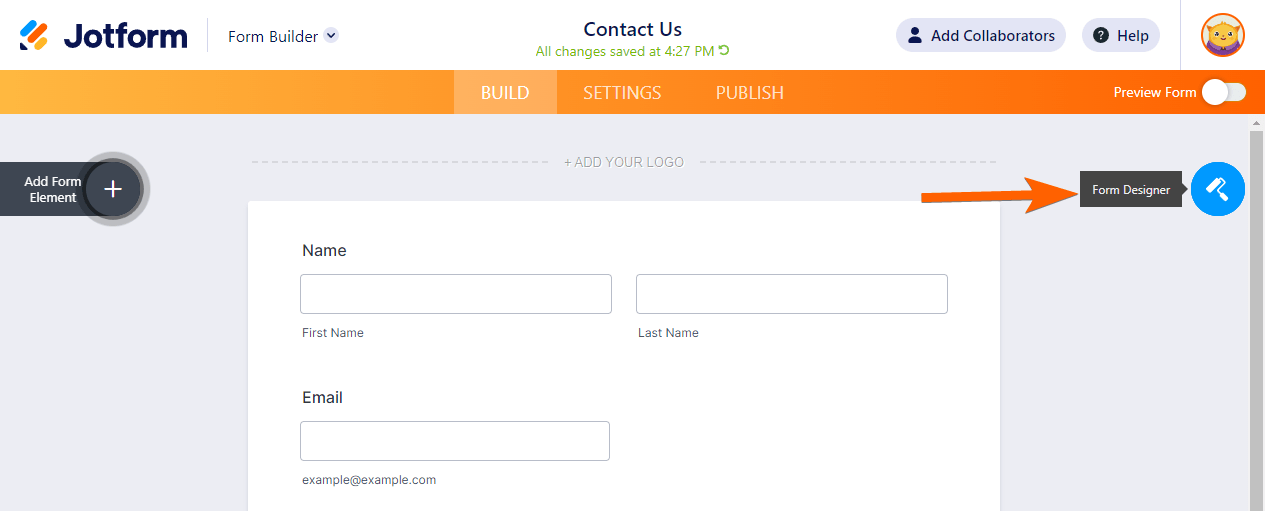This screenshot has width=1265, height=511.
Task: Click the Last Name input field
Action: coord(791,294)
